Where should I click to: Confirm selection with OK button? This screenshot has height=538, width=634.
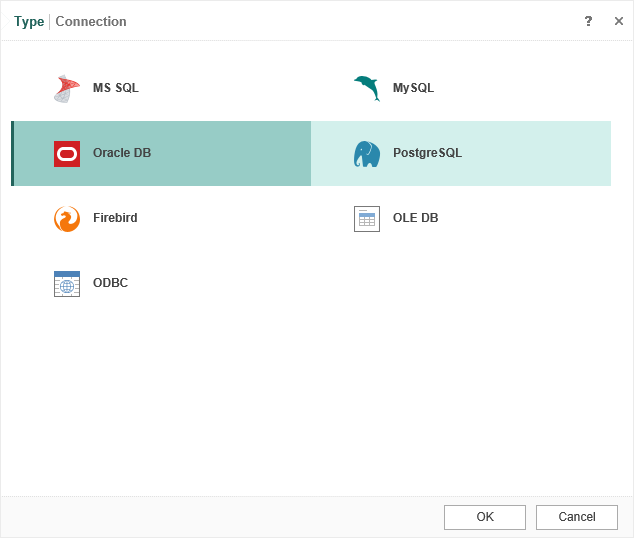[x=485, y=517]
